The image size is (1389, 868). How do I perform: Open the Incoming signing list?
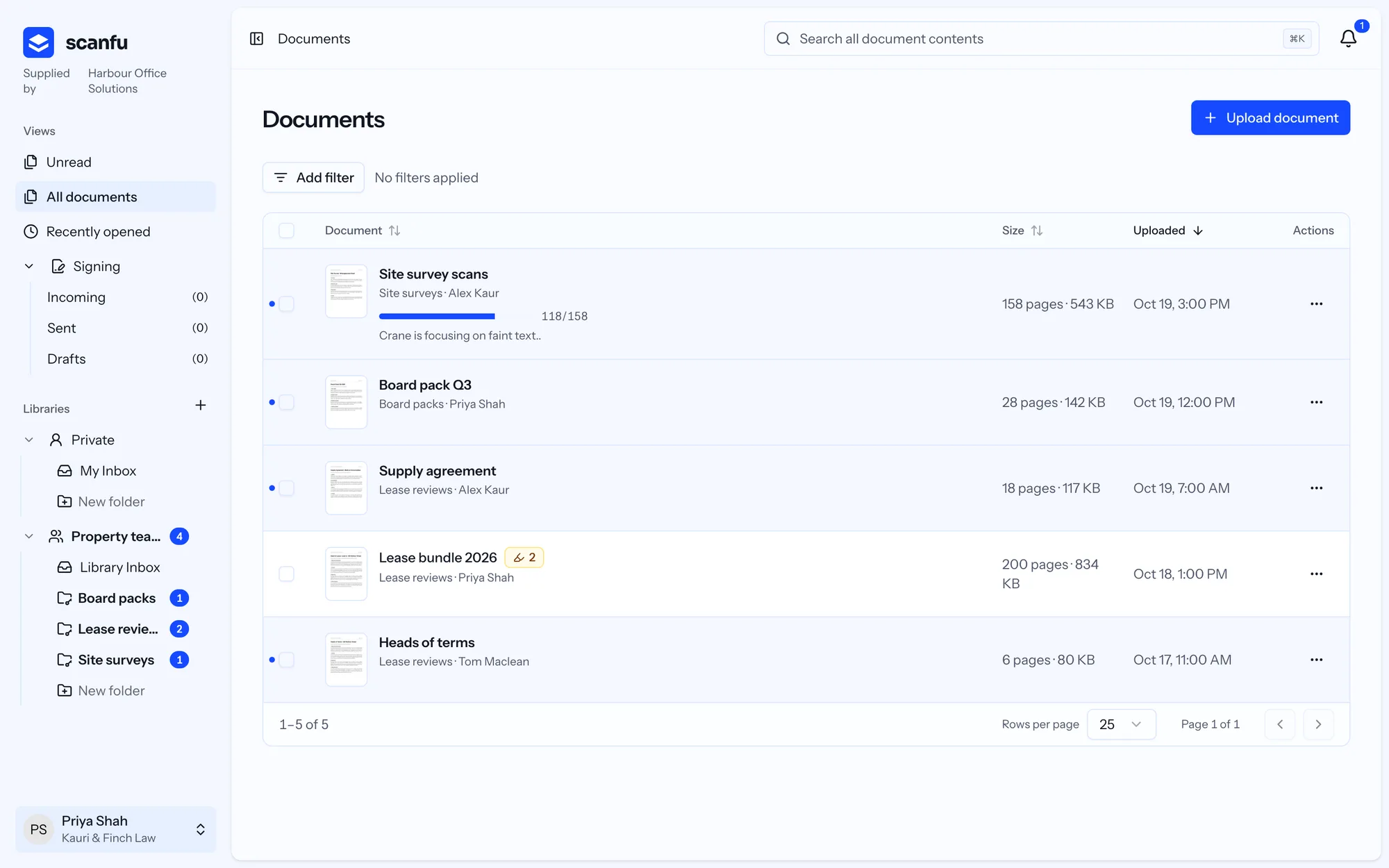coord(127,297)
